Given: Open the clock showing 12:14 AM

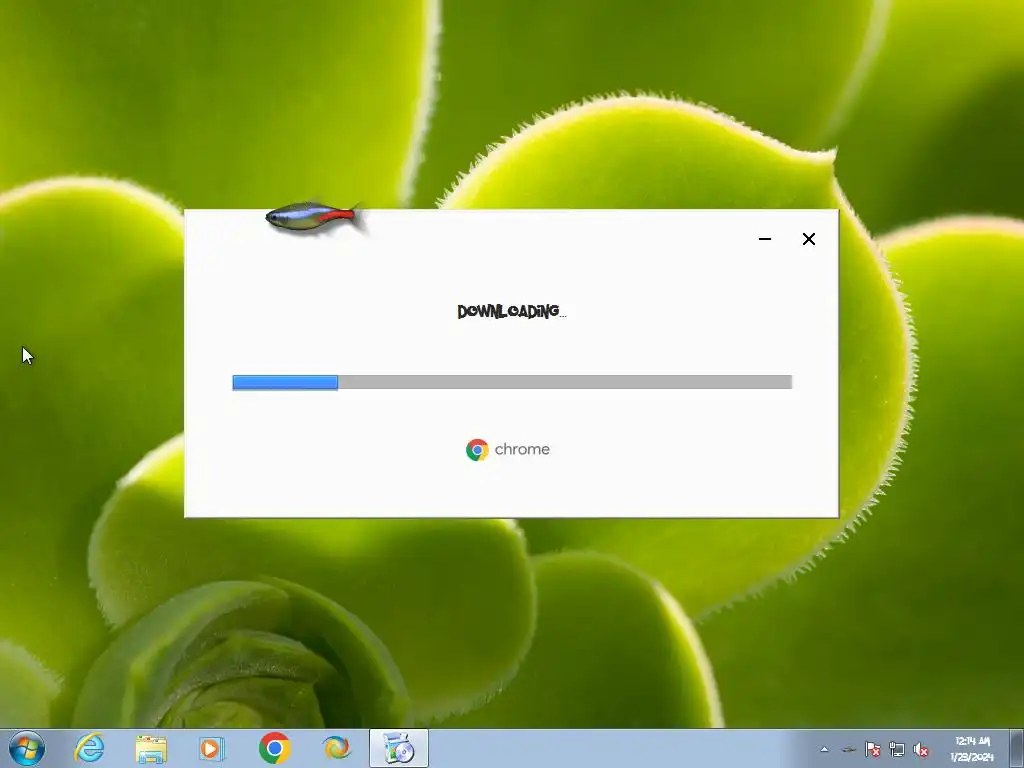Looking at the screenshot, I should [x=972, y=748].
